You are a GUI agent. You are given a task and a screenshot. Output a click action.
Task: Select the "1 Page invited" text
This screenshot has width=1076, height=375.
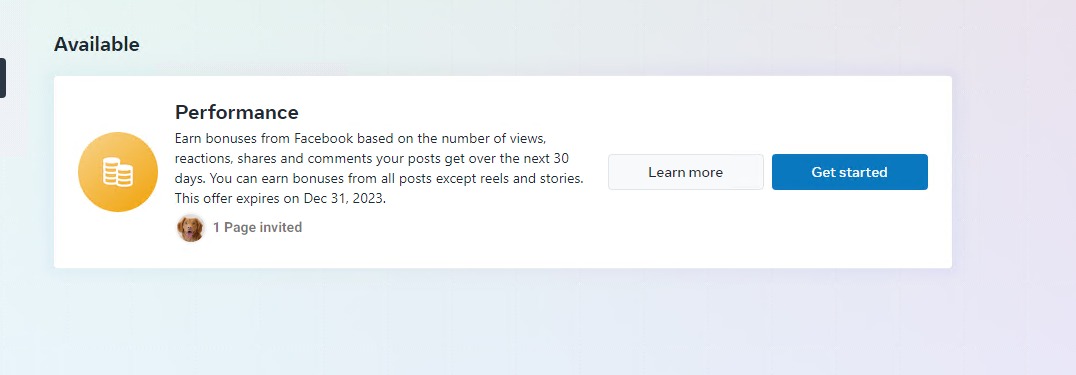pyautogui.click(x=257, y=227)
